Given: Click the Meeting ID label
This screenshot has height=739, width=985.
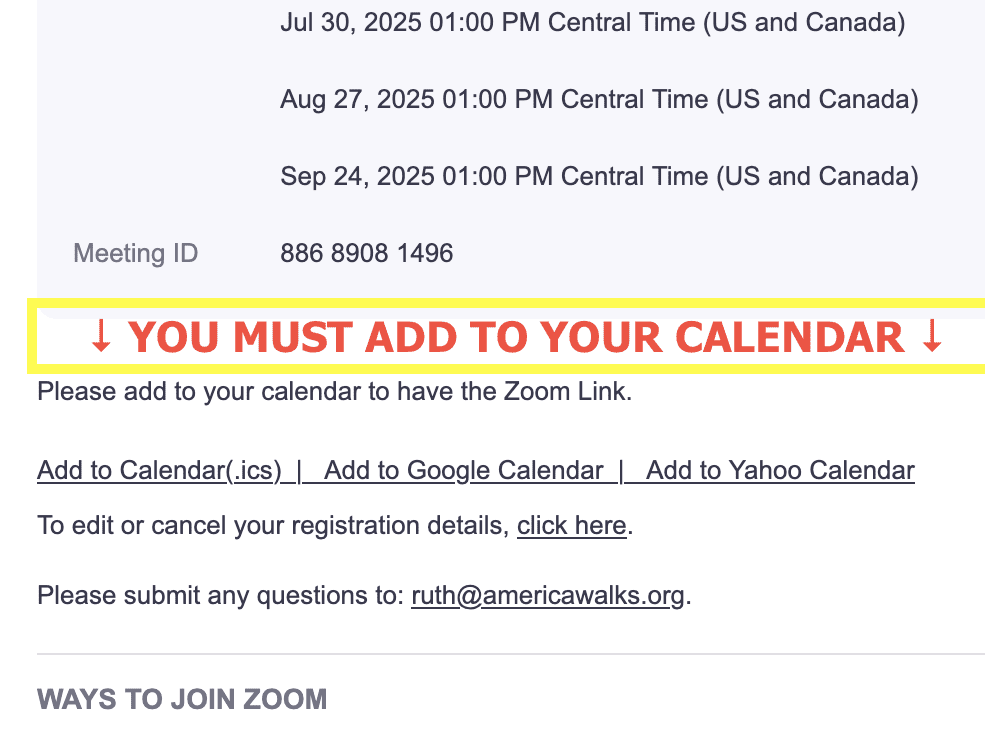Looking at the screenshot, I should [136, 253].
